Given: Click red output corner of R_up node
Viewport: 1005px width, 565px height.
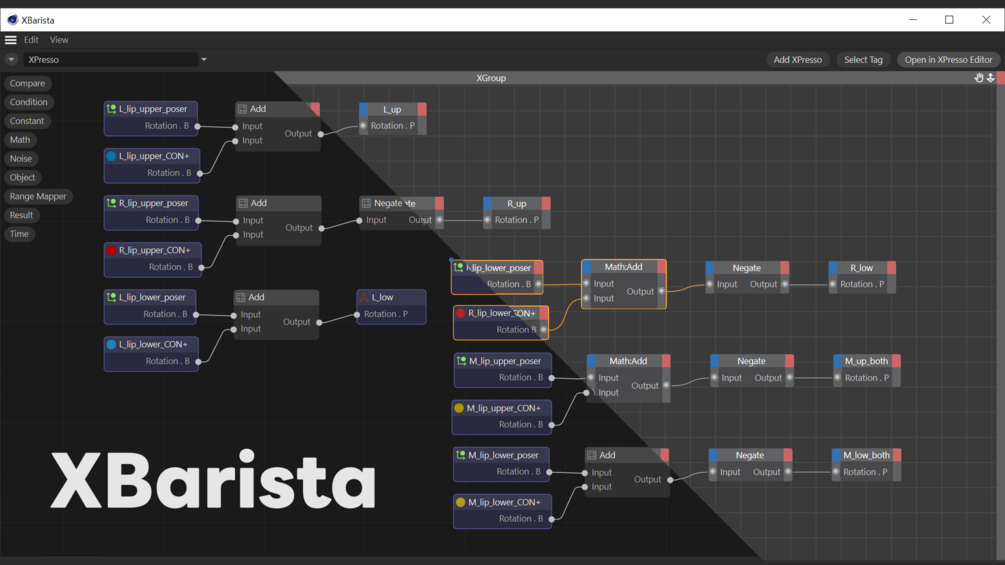Looking at the screenshot, I should click(x=546, y=203).
